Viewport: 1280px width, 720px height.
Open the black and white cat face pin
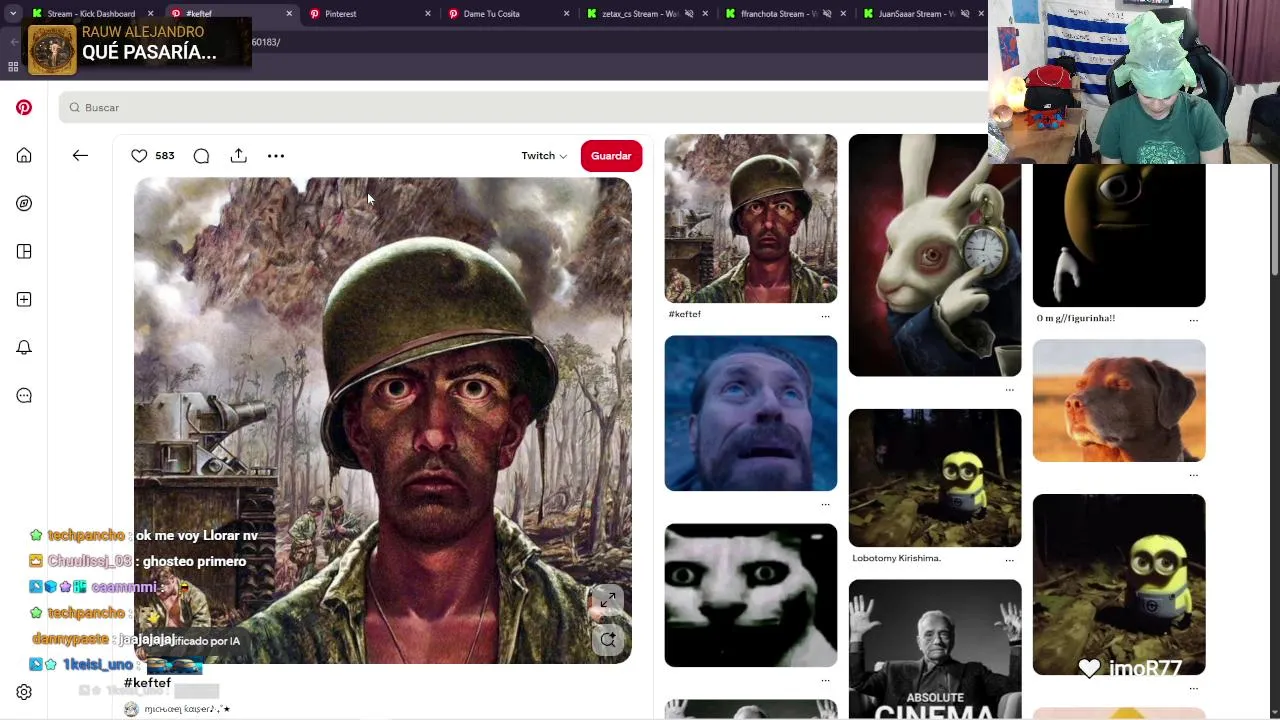coord(751,595)
